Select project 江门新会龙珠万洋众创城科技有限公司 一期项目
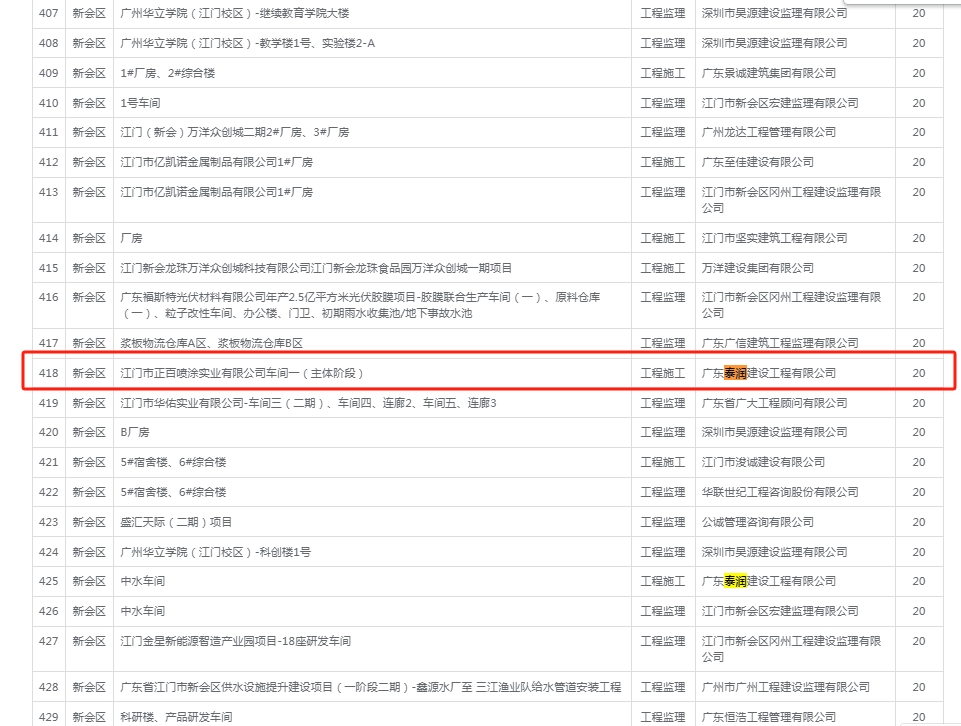The image size is (961, 726). pos(316,268)
